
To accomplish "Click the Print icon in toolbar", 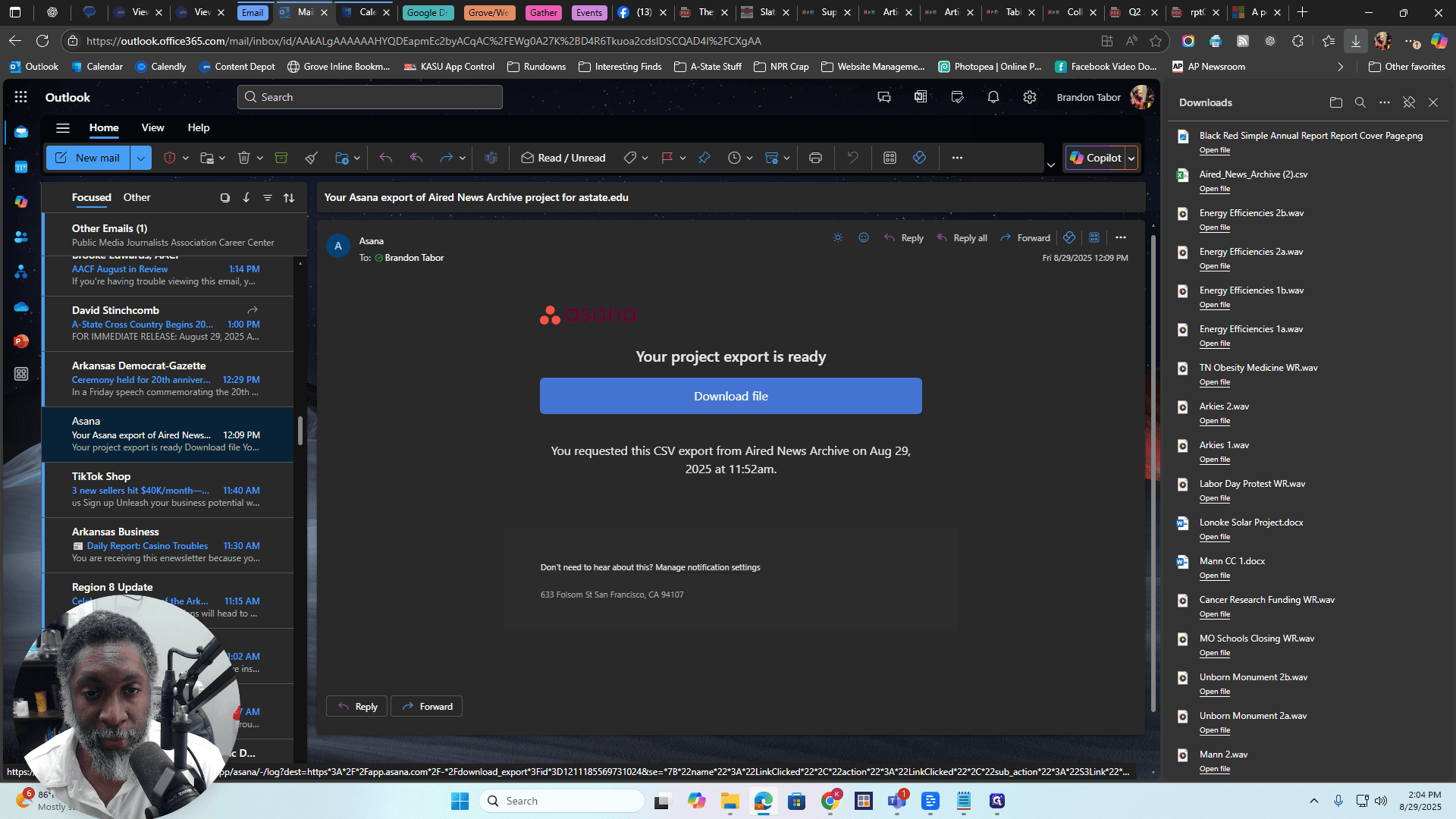I will [815, 158].
